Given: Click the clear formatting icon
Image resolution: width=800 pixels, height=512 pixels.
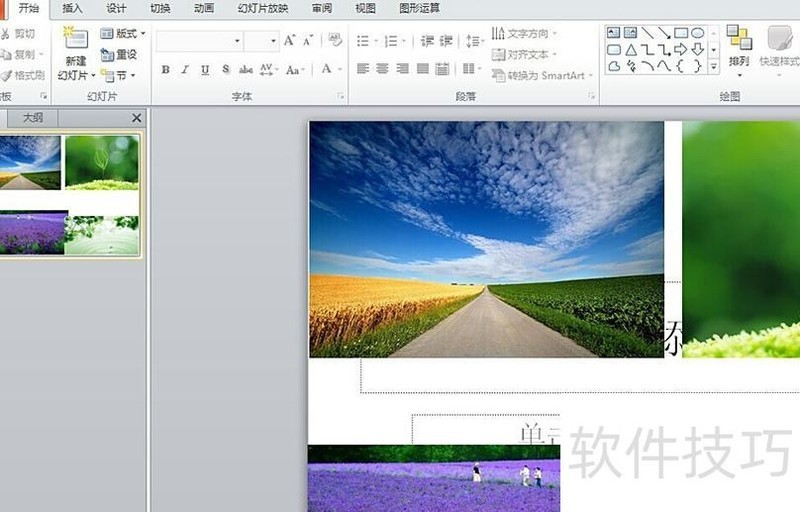Looking at the screenshot, I should pyautogui.click(x=335, y=41).
